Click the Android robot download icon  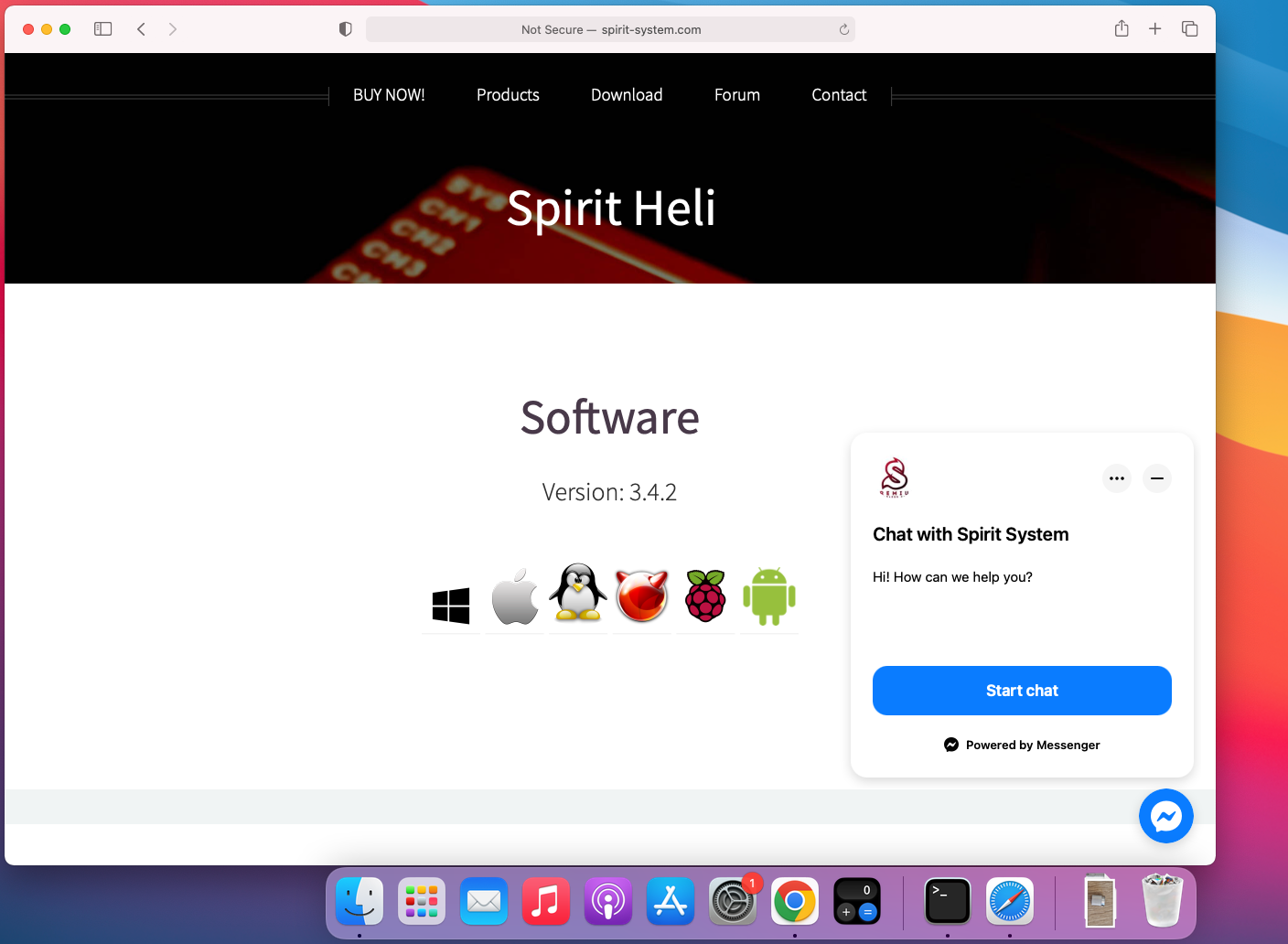(x=769, y=596)
